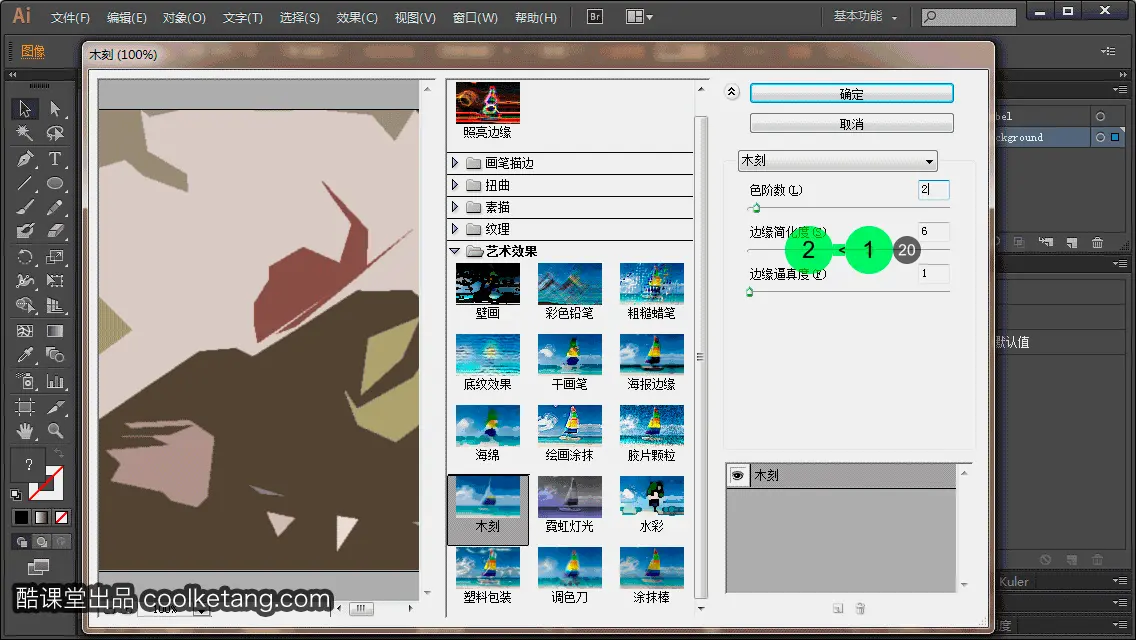Collapse the filter gallery thumbnails panel

[731, 91]
